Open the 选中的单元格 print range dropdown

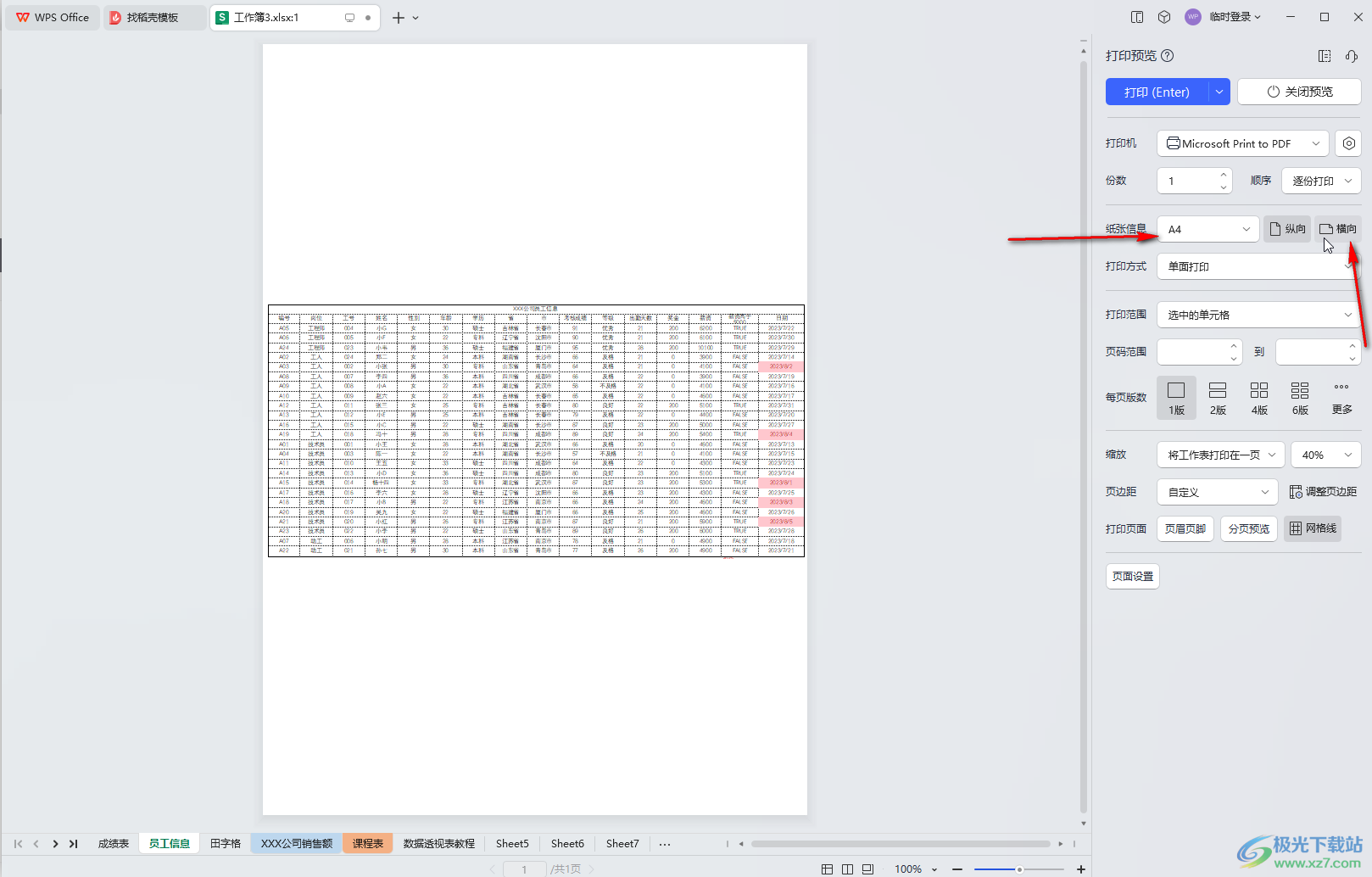1259,315
